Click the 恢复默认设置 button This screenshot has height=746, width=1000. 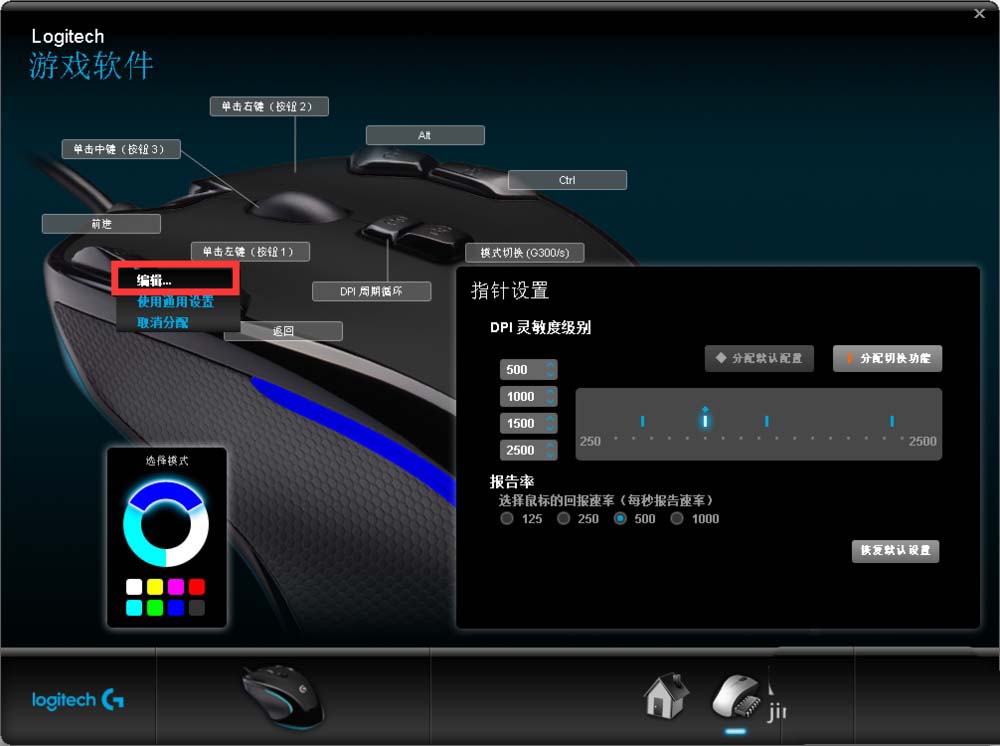(895, 550)
